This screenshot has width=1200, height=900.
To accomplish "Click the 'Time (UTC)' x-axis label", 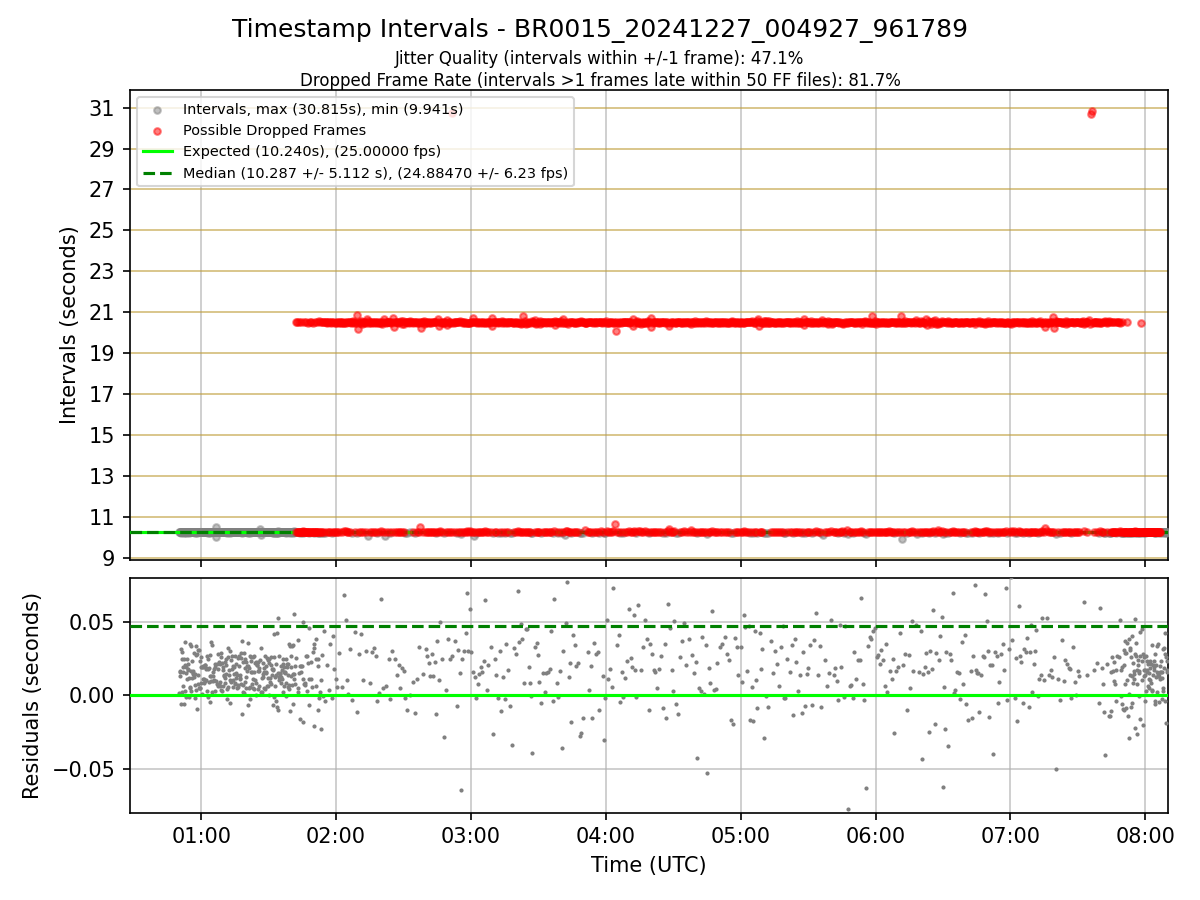I will [x=648, y=865].
